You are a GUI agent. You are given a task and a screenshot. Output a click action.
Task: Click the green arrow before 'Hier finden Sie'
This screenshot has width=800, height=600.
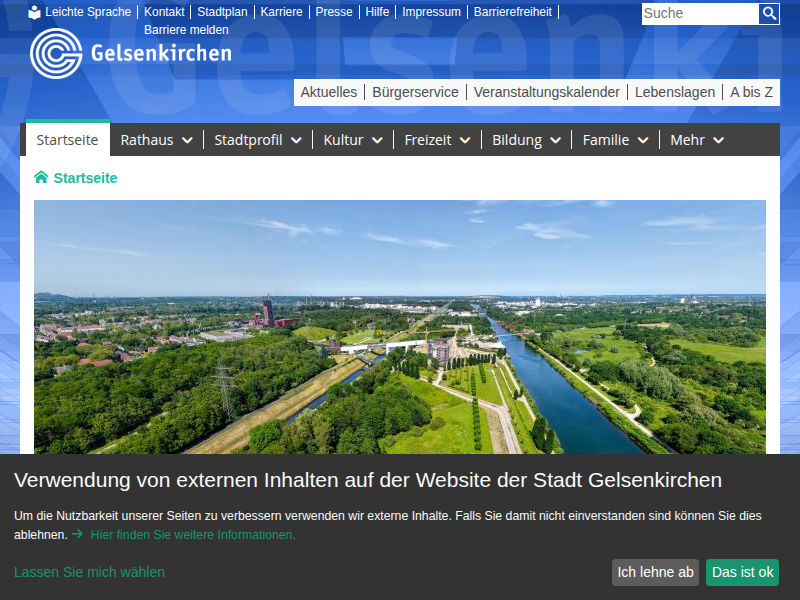[x=78, y=534]
